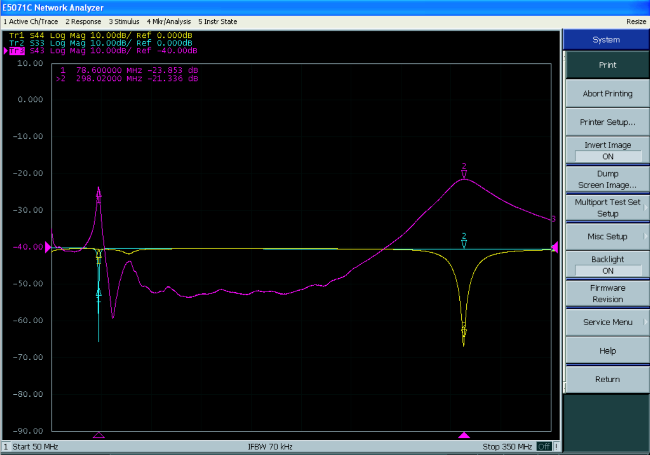This screenshot has height=455, width=650.
Task: Click the Resize option in the menu bar
Action: coord(636,20)
